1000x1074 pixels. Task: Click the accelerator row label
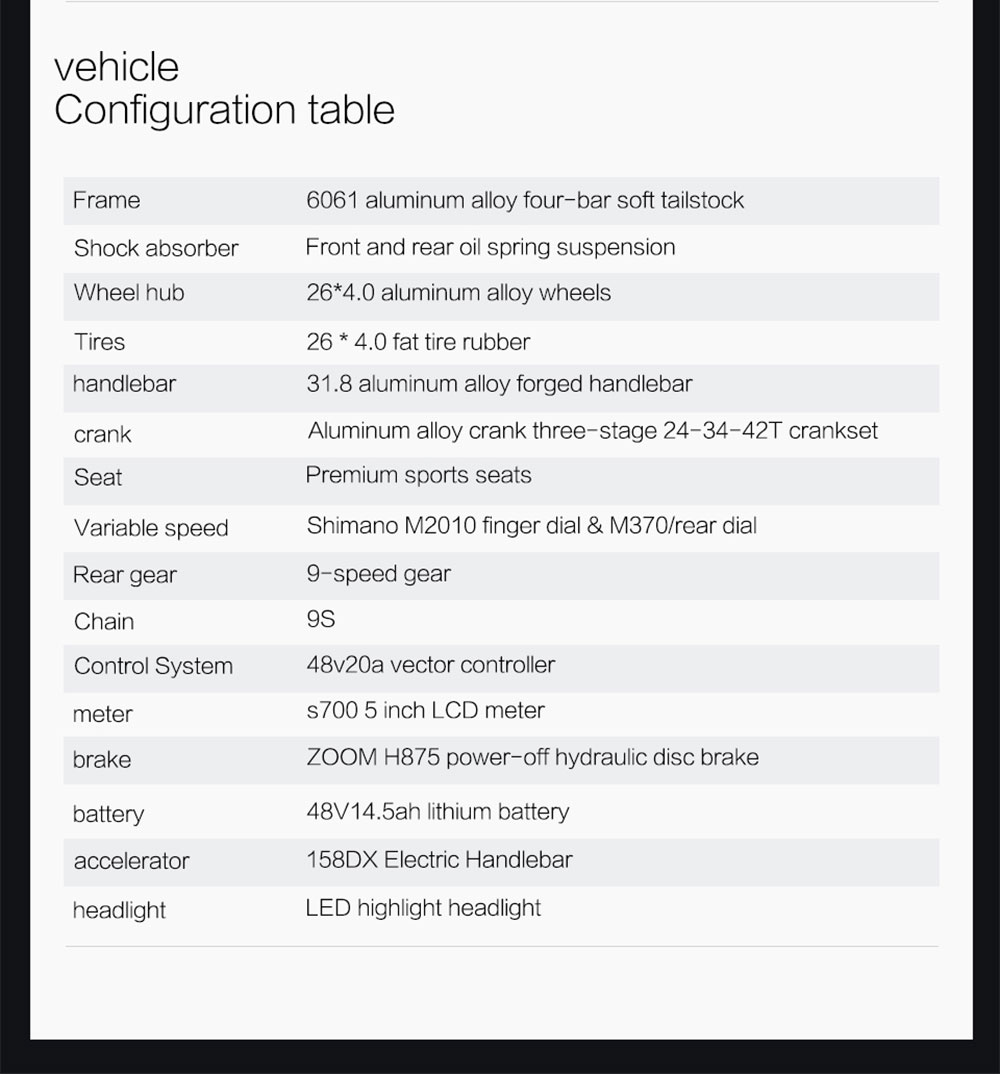tap(131, 861)
